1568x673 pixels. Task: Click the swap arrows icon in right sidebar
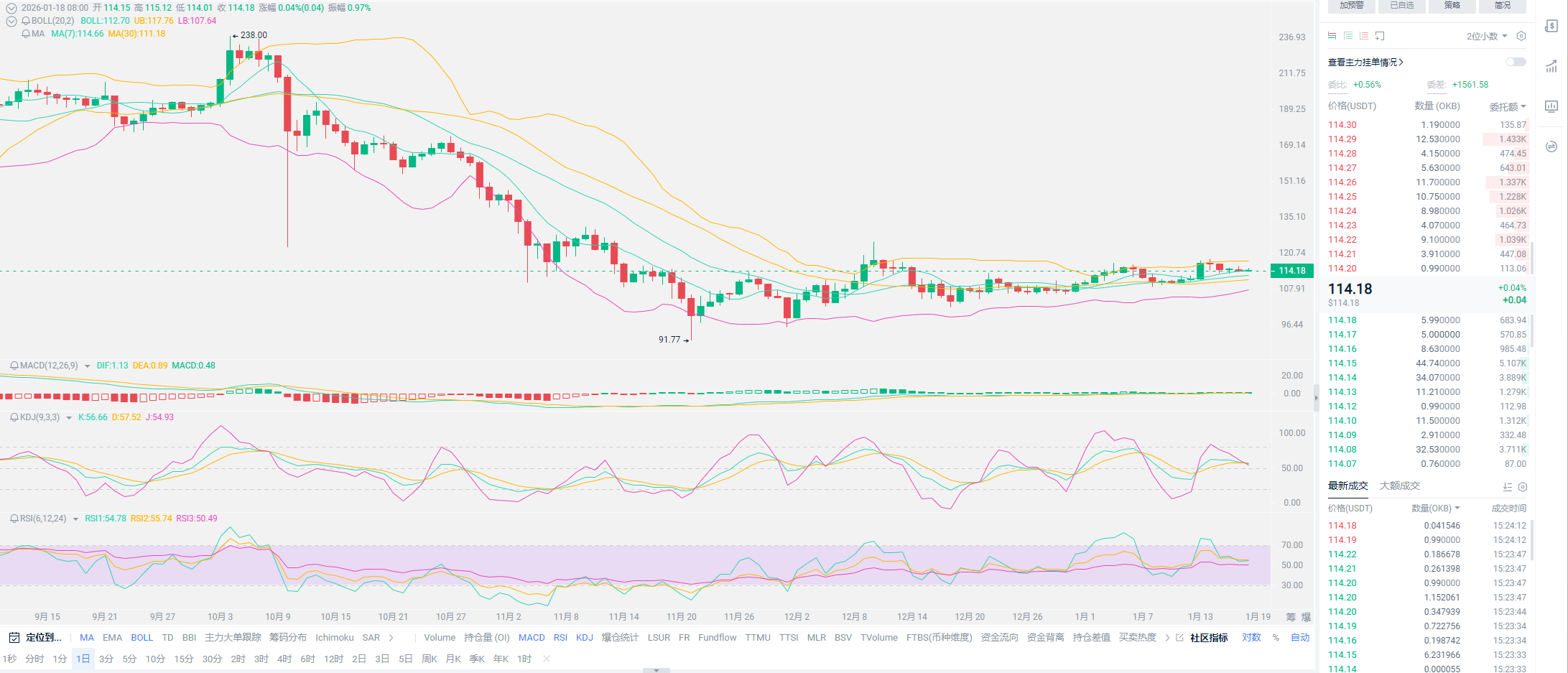coord(1551,147)
